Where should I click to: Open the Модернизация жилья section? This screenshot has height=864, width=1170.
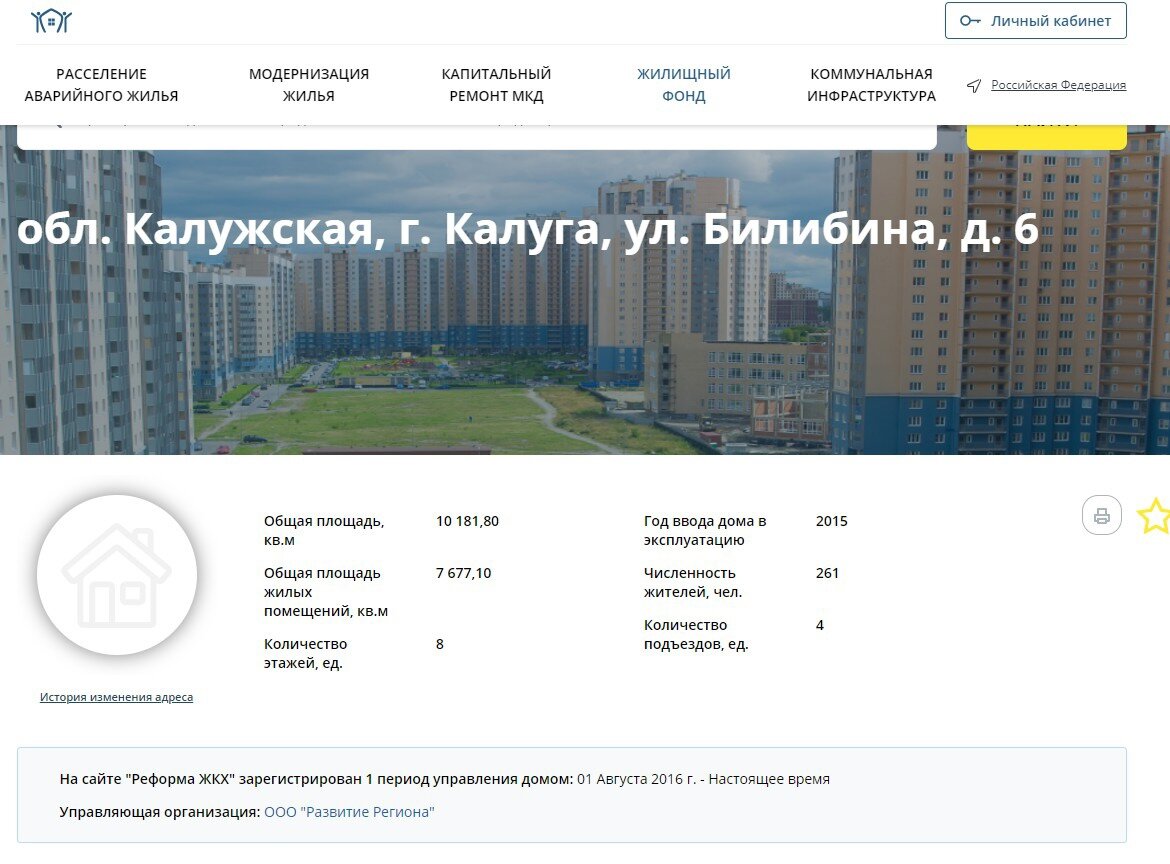click(308, 84)
